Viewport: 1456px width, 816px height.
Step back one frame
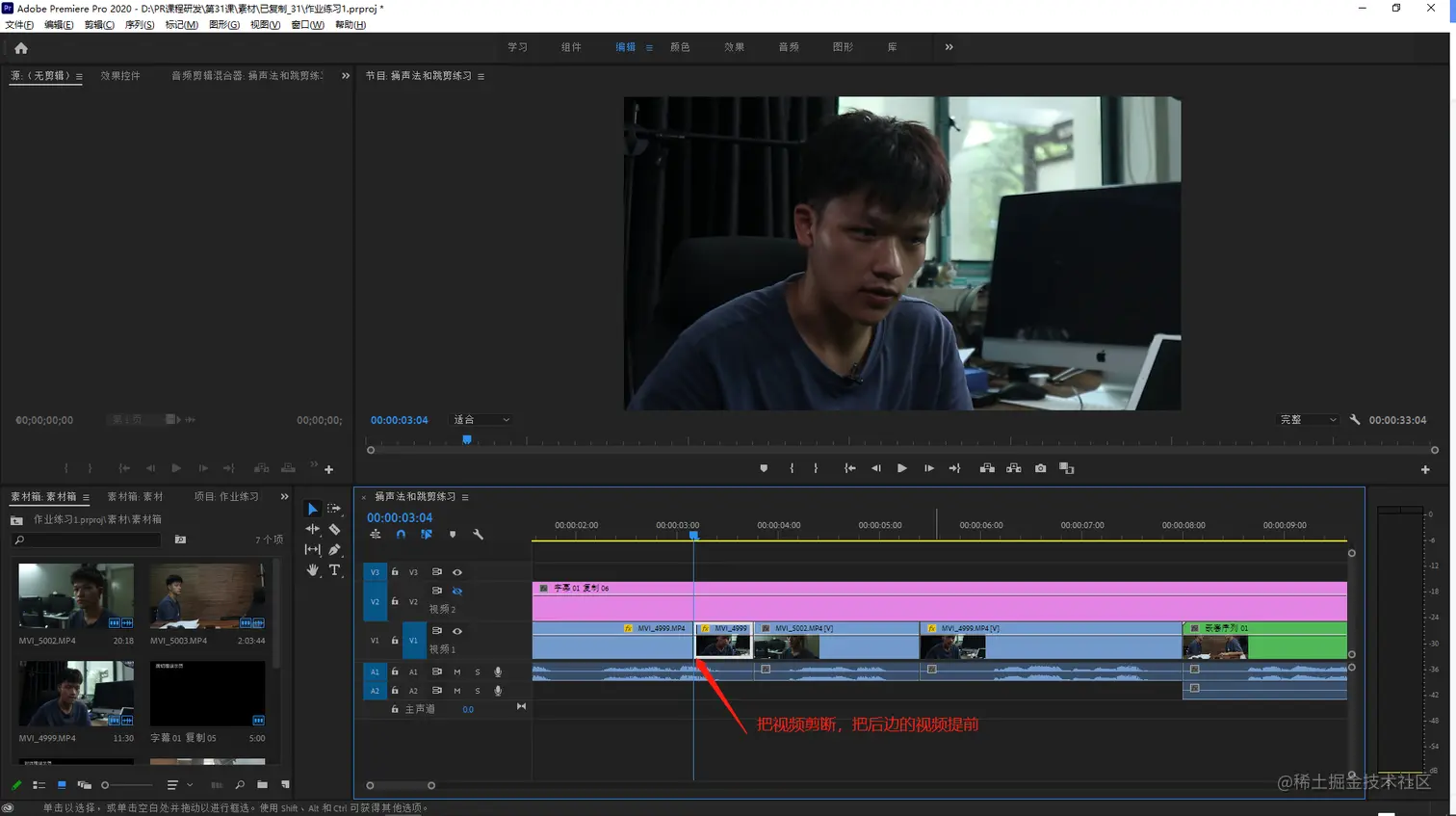(x=875, y=468)
